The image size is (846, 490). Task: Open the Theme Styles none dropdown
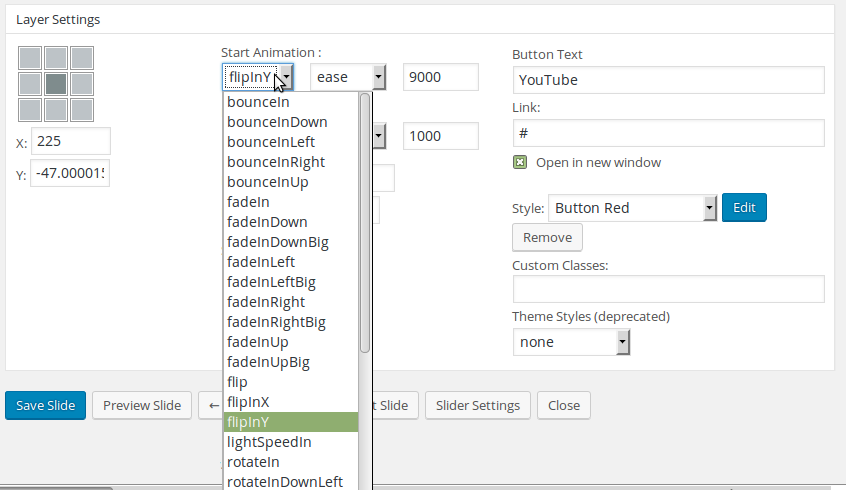571,342
